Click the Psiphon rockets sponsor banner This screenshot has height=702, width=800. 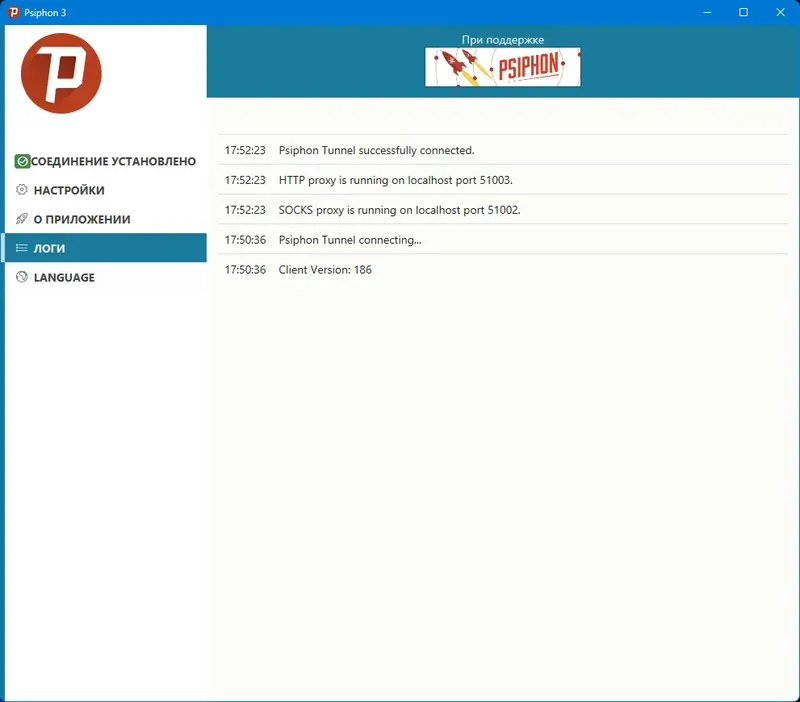(503, 67)
